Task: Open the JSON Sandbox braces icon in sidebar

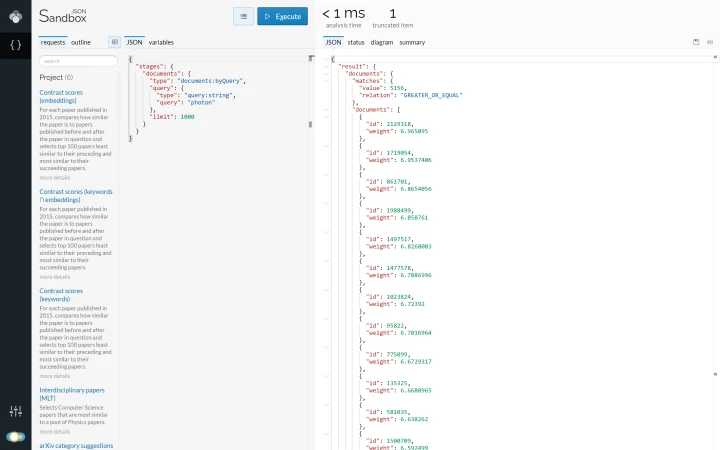Action: tap(16, 45)
